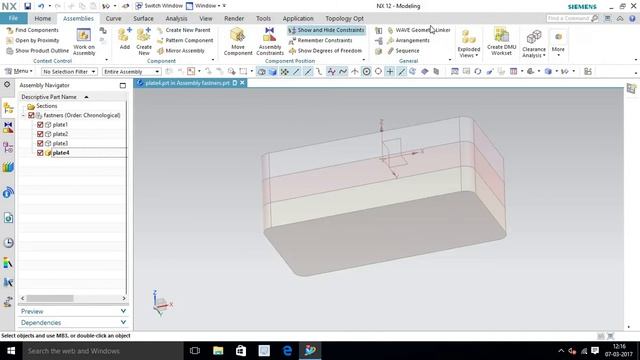Open the Menu dropdown
This screenshot has width=640, height=360.
(19, 71)
